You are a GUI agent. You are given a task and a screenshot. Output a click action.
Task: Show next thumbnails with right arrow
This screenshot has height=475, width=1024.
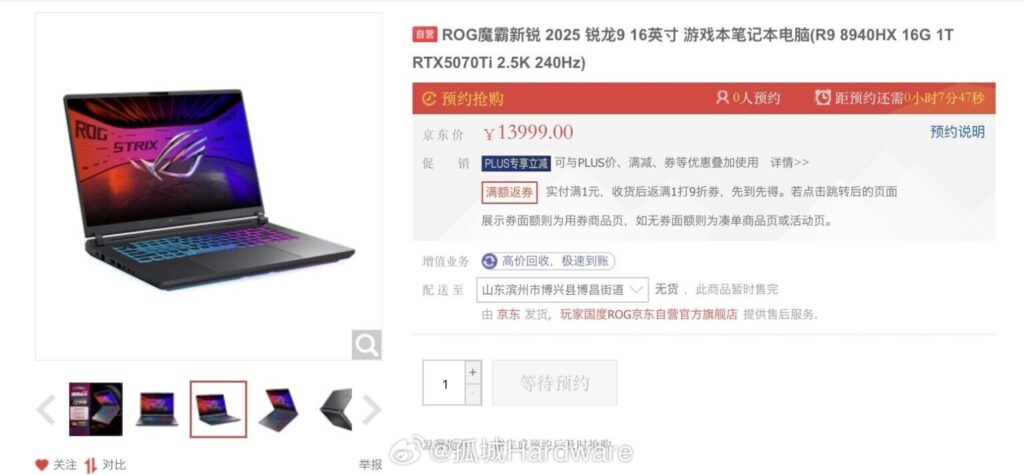click(371, 410)
